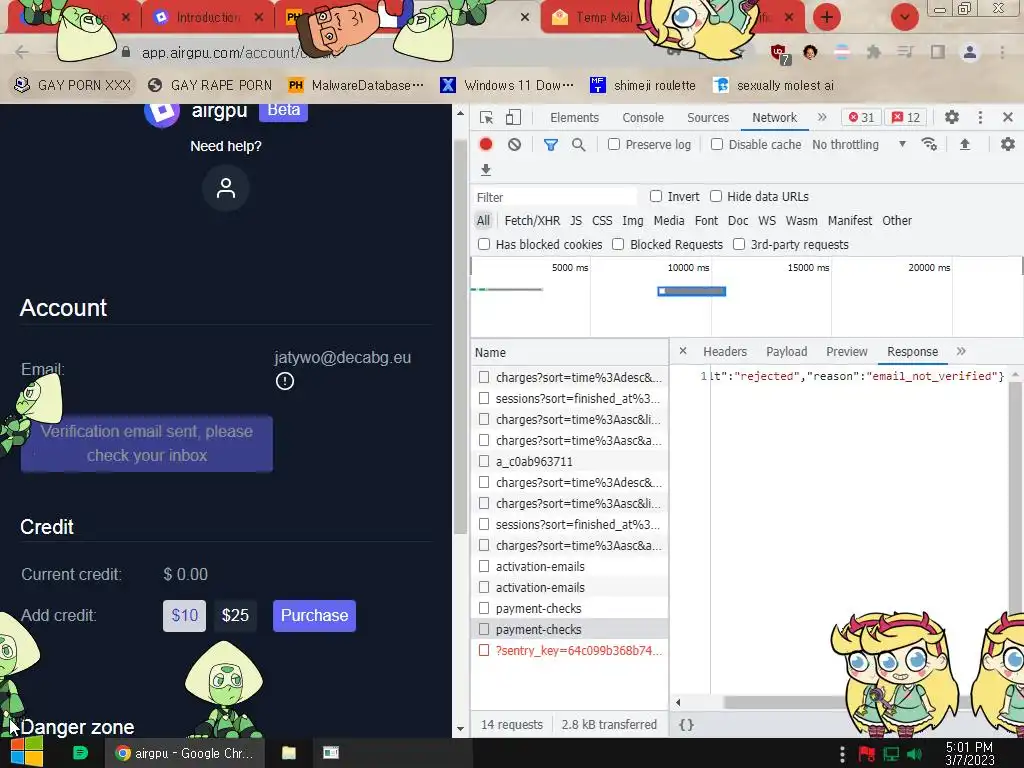Filter requests by Fetch/XHR type
The width and height of the screenshot is (1024, 768).
tap(532, 221)
